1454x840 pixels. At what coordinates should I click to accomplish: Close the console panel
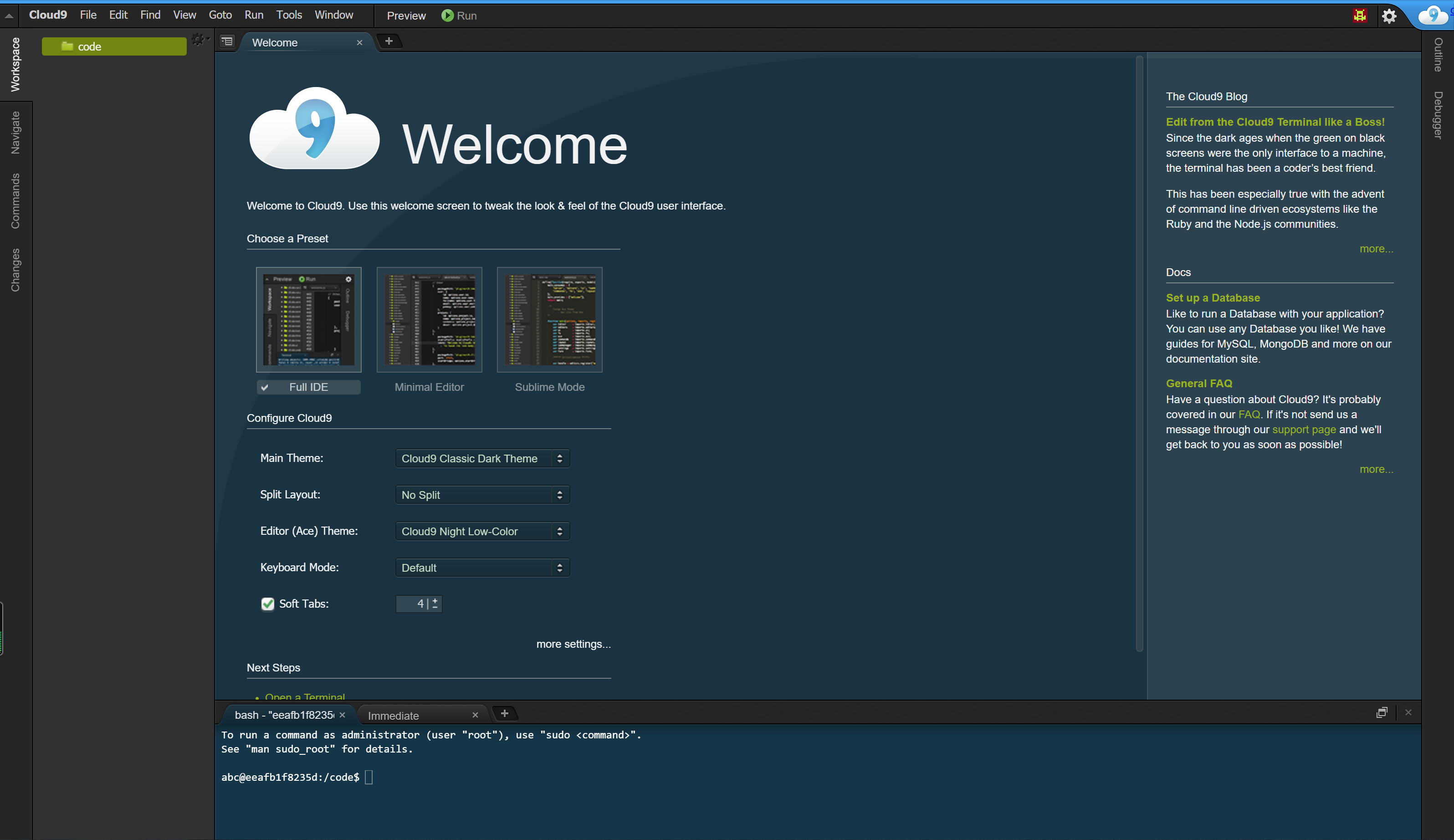pyautogui.click(x=1408, y=712)
